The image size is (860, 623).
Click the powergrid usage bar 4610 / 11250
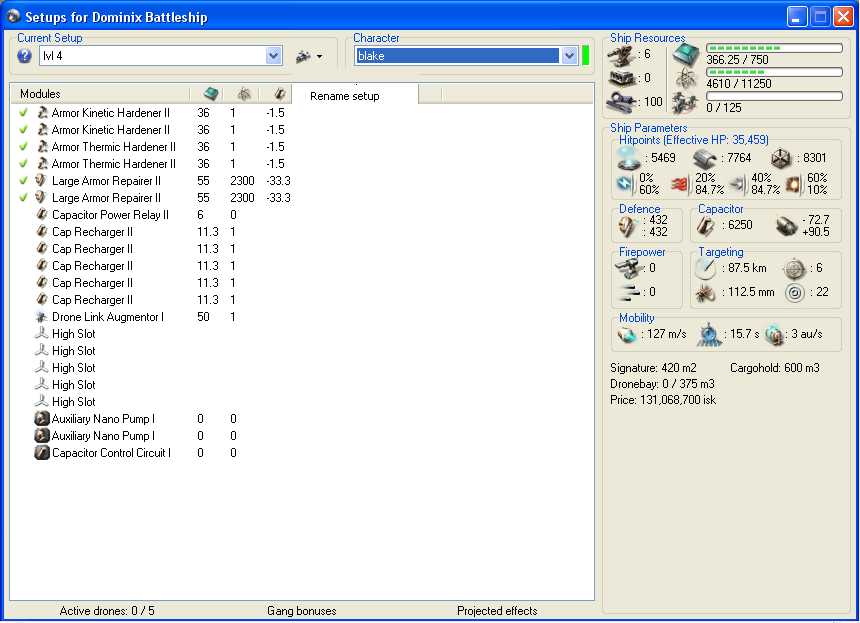click(x=774, y=72)
